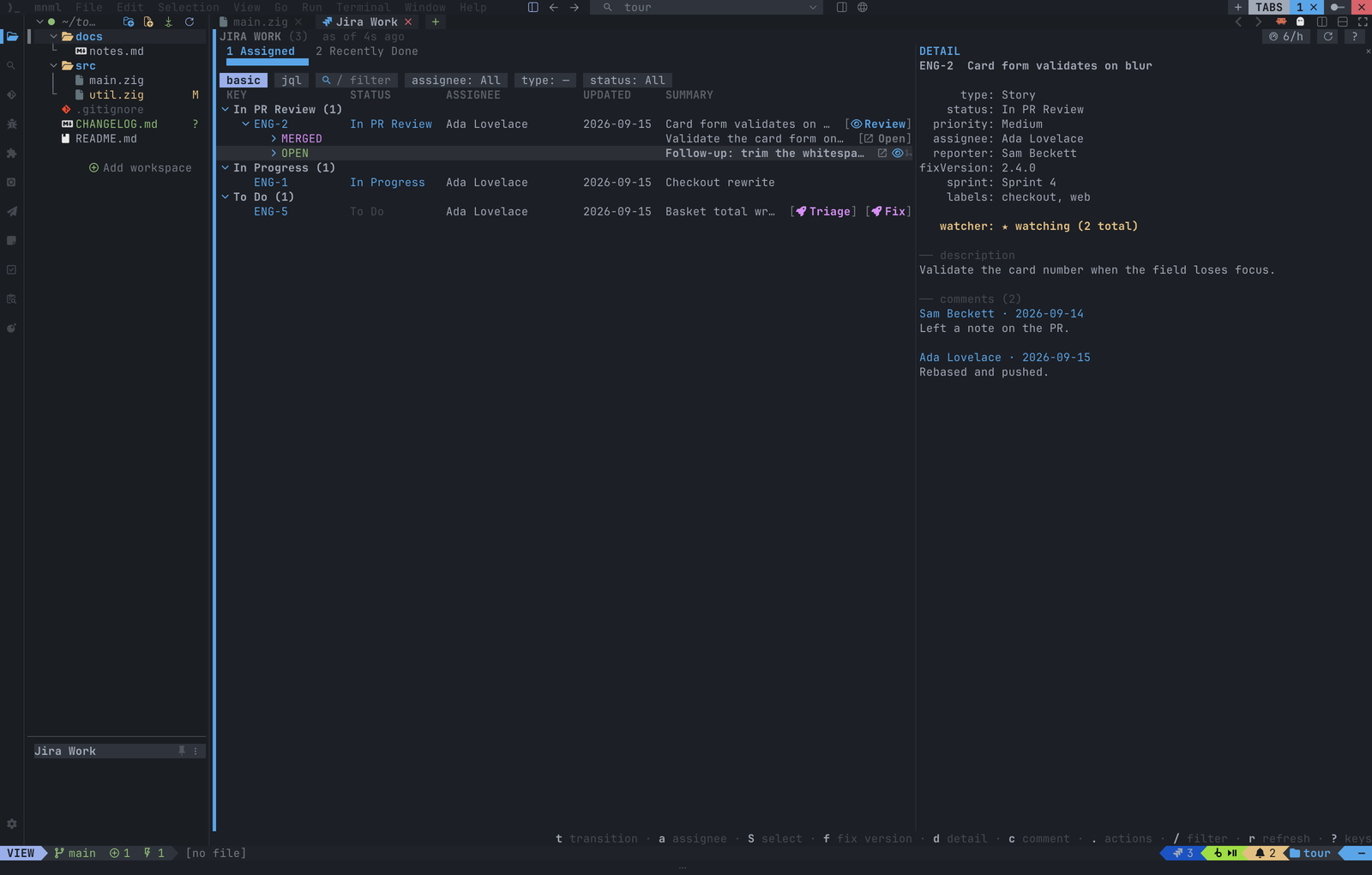This screenshot has width=1372, height=875.
Task: Click the explorer refresh icon beside the download arrow
Action: [x=190, y=21]
